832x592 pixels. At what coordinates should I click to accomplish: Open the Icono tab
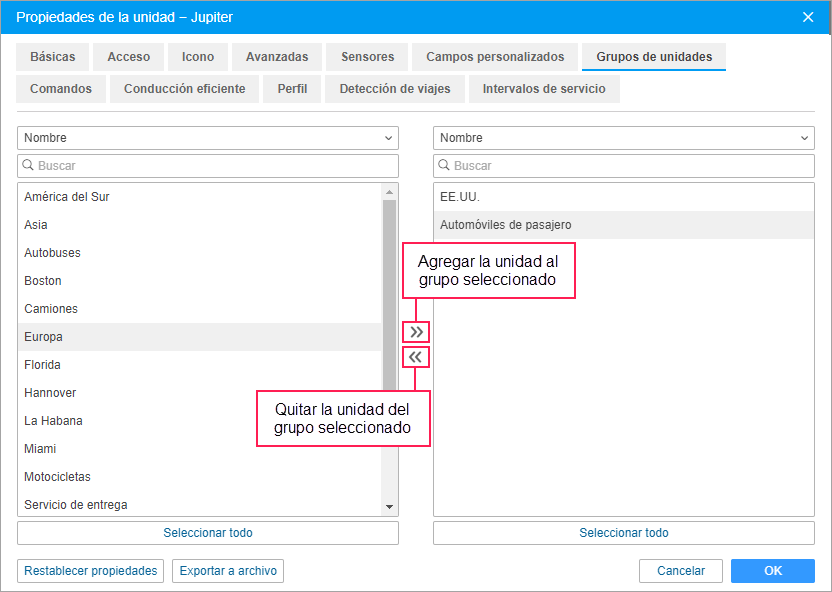(x=198, y=57)
